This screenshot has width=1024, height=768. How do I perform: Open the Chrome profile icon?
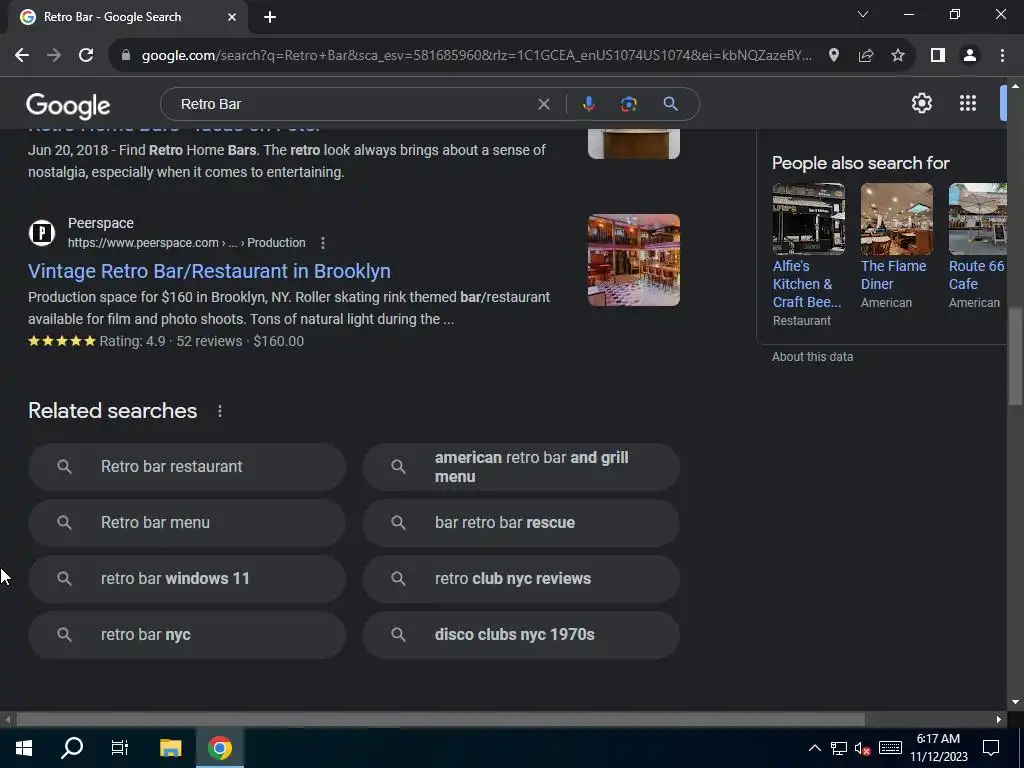point(970,56)
